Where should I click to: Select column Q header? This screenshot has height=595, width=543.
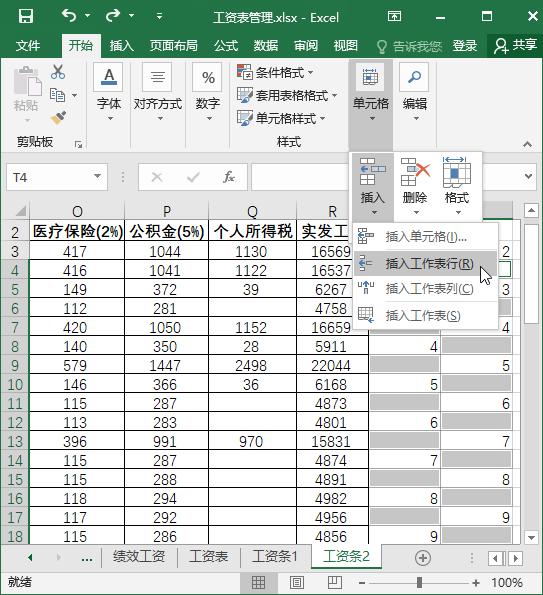(252, 211)
